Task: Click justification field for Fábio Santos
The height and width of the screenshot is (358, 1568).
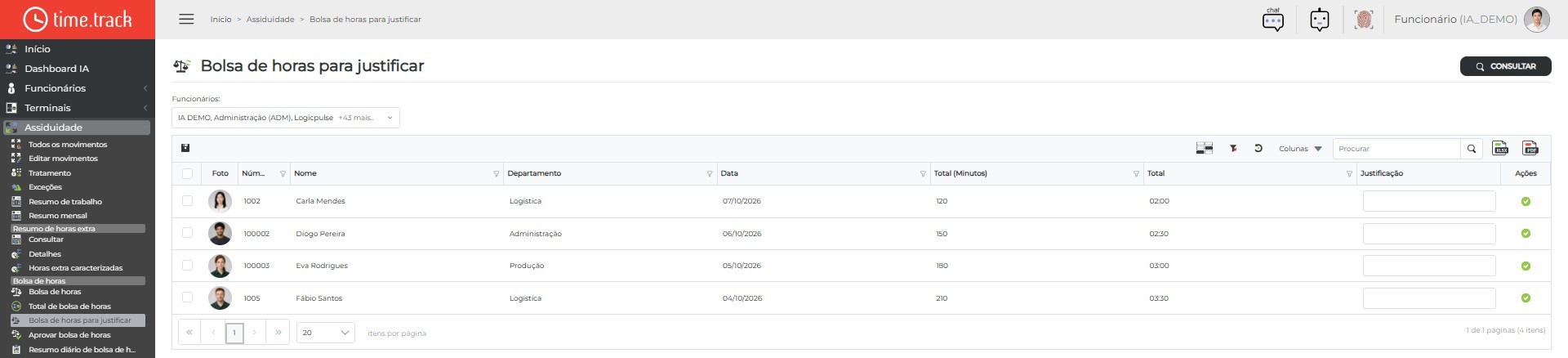Action: [x=1429, y=298]
